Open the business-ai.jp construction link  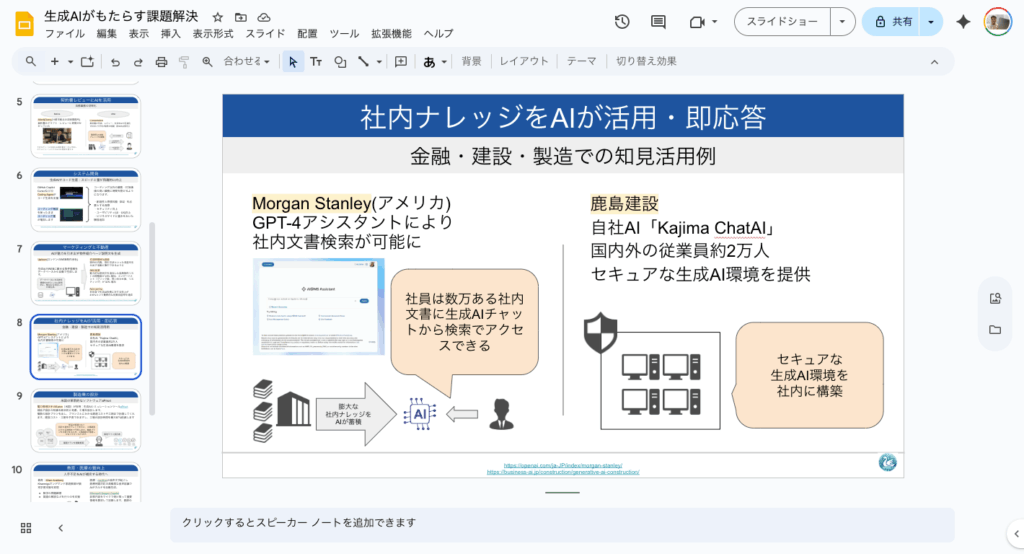click(x=563, y=472)
